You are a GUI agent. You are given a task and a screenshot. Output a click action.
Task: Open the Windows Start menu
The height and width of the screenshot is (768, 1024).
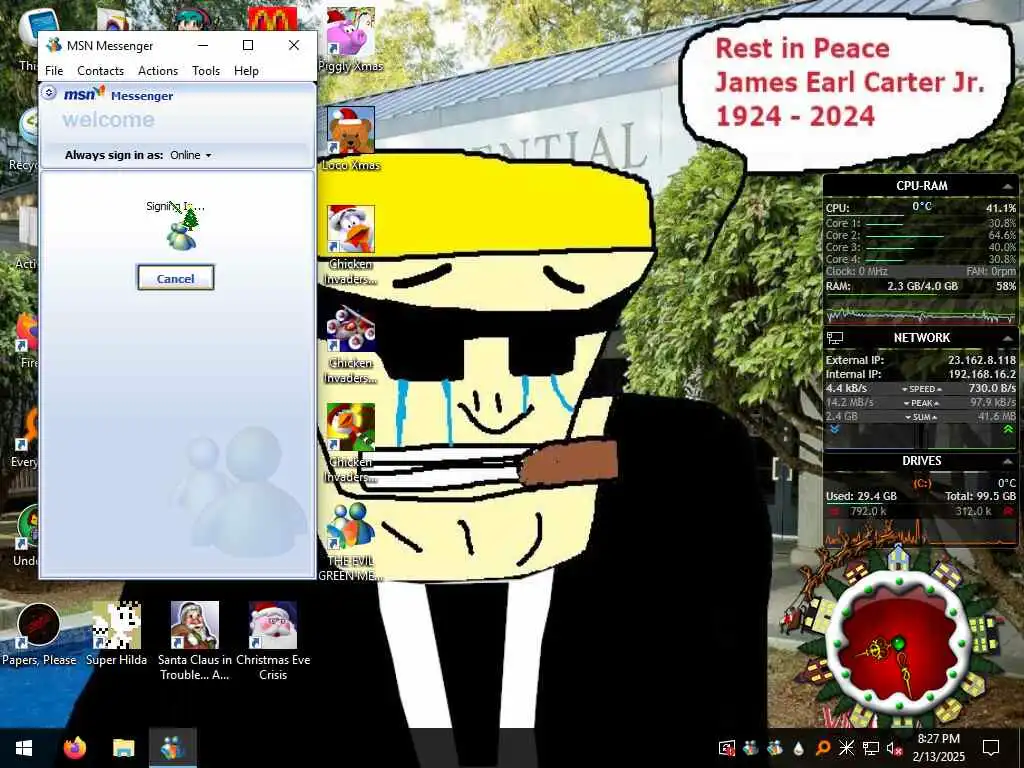coord(24,748)
